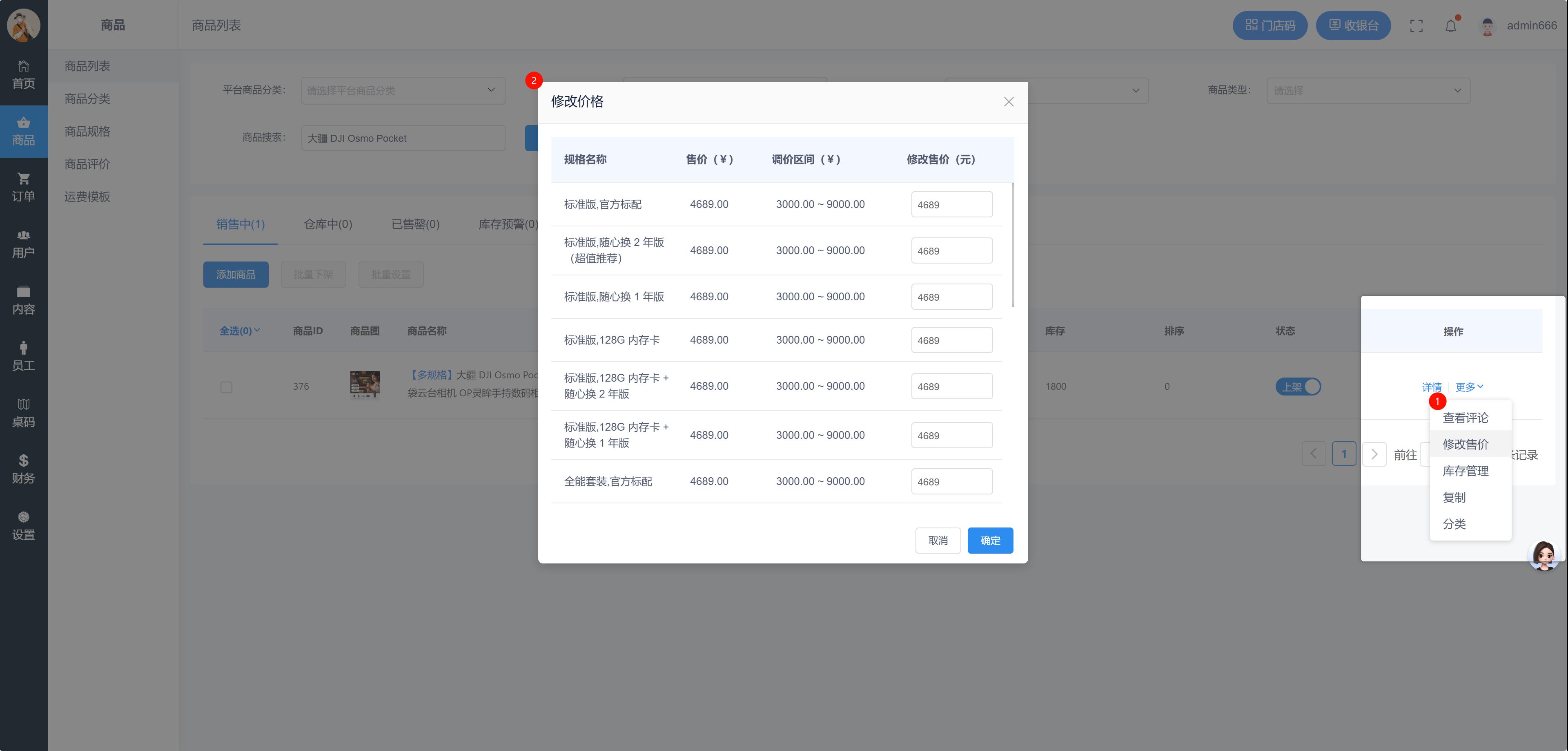This screenshot has height=751, width=1568.
Task: Click the 取消 cancel button
Action: pos(938,540)
